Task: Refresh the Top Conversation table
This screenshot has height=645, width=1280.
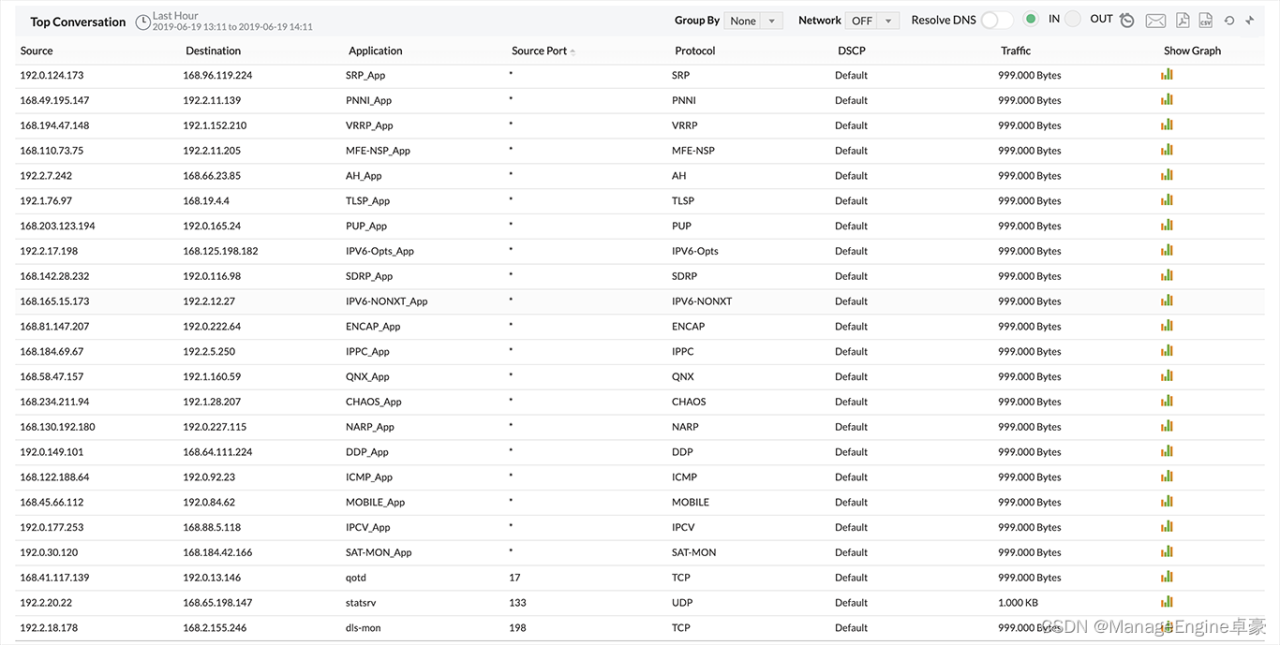Action: pyautogui.click(x=1229, y=20)
